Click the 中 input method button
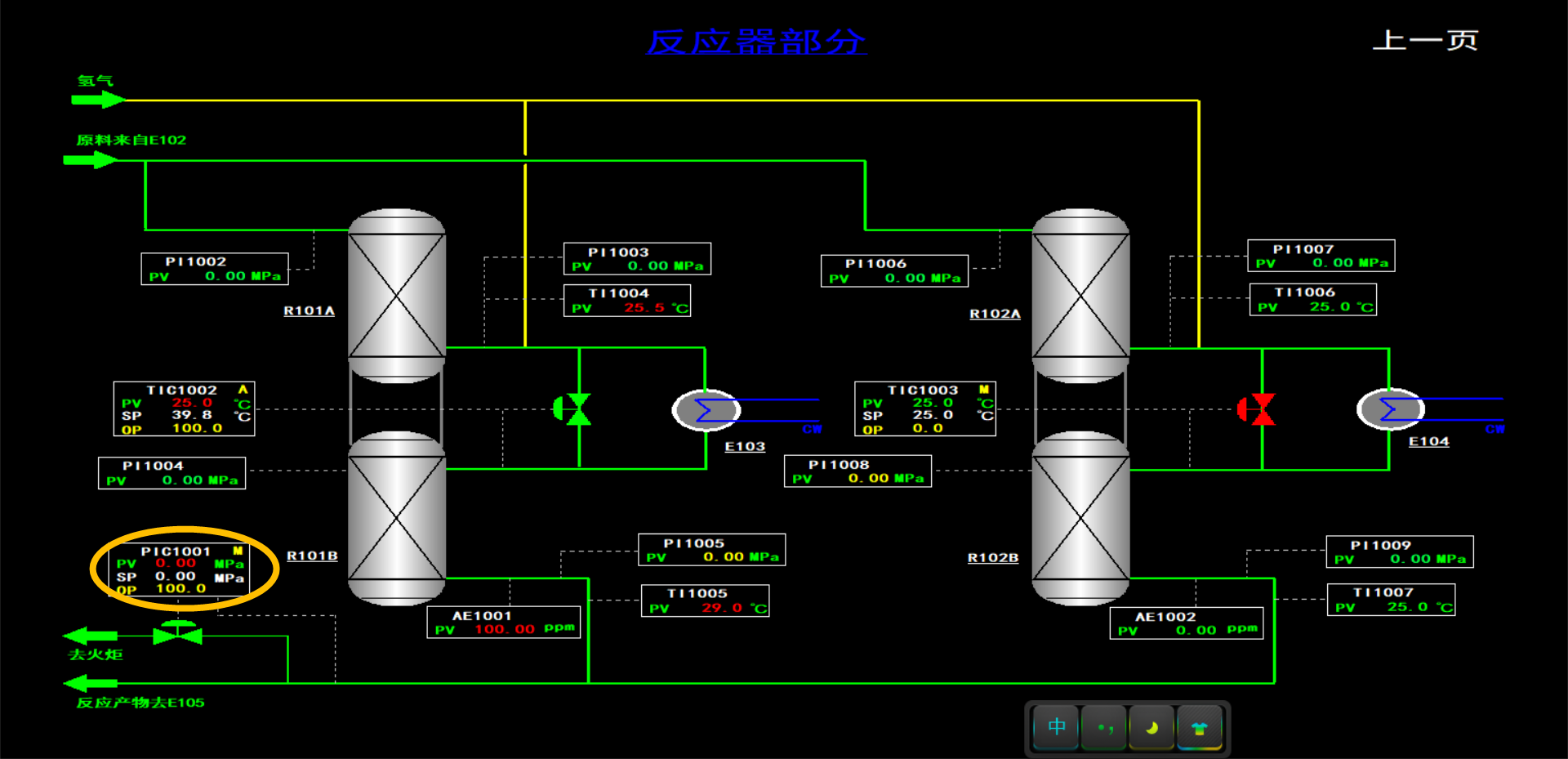1568x759 pixels. point(1056,727)
